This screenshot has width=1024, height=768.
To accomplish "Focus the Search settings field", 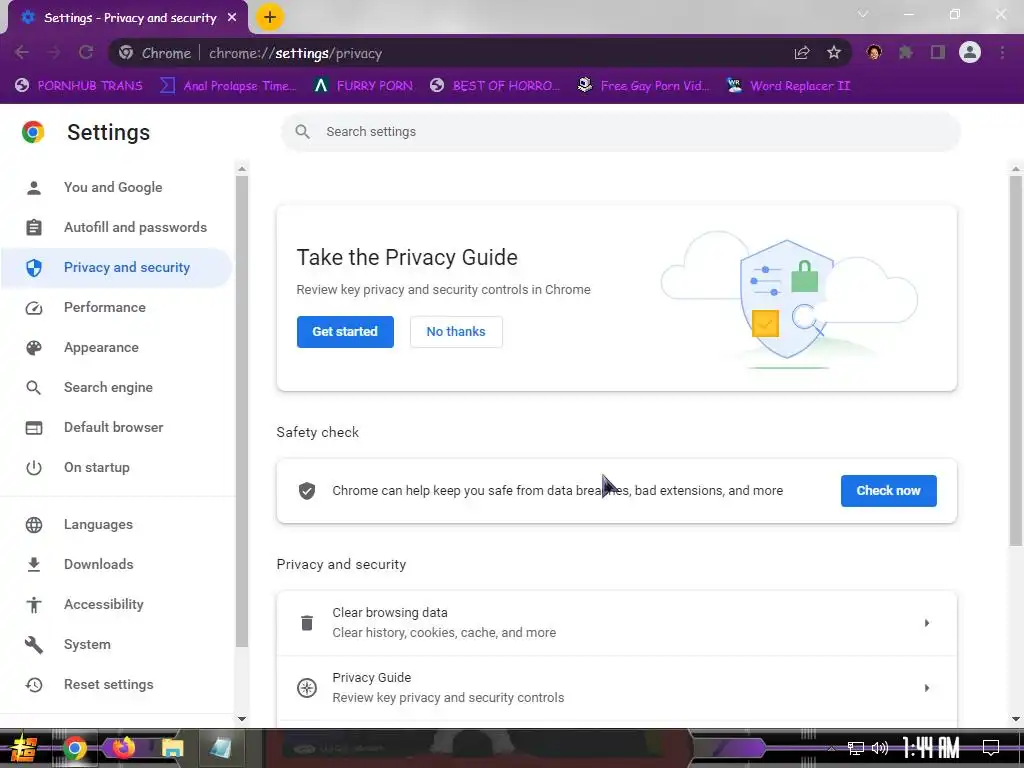I will coord(620,132).
